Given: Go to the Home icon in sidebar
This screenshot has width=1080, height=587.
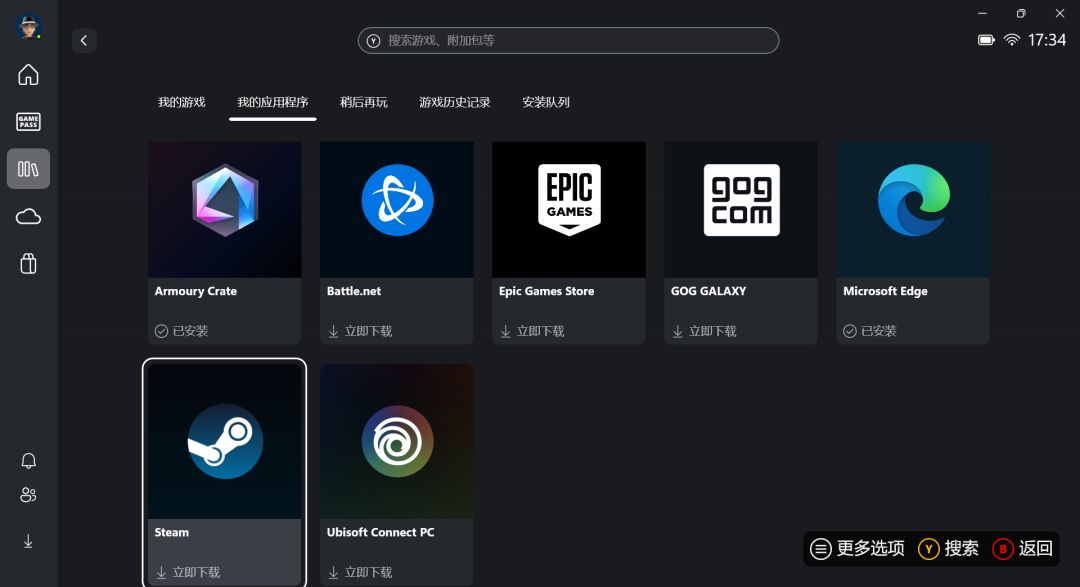Looking at the screenshot, I should tap(28, 74).
